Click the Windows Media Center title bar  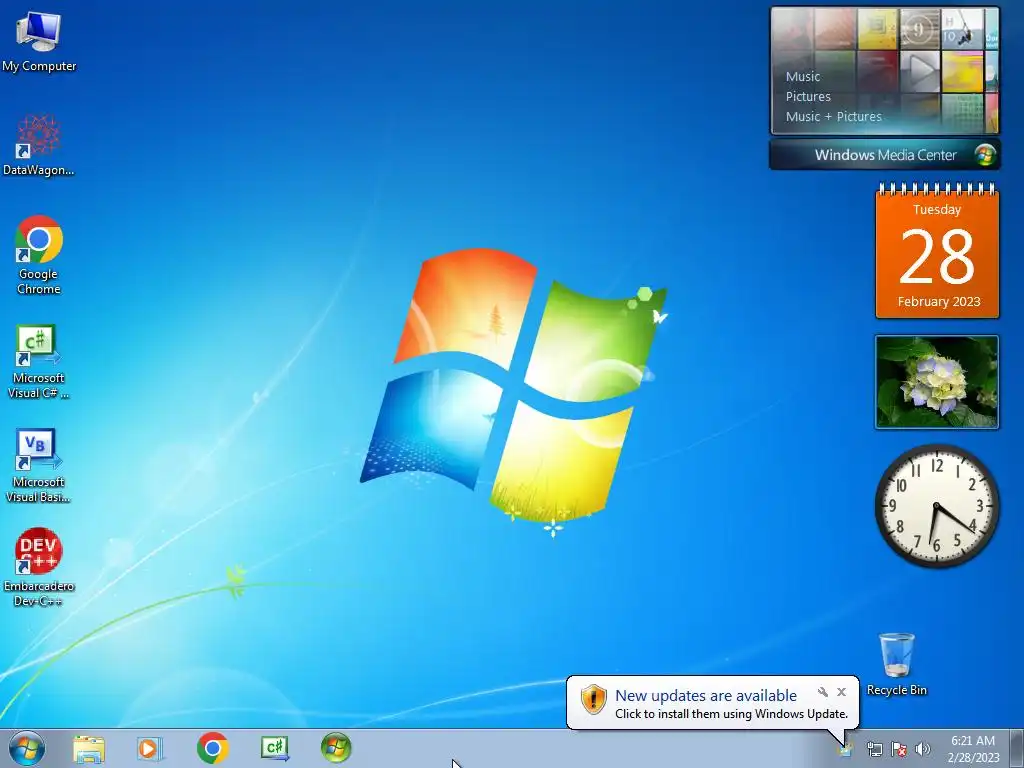coord(885,155)
